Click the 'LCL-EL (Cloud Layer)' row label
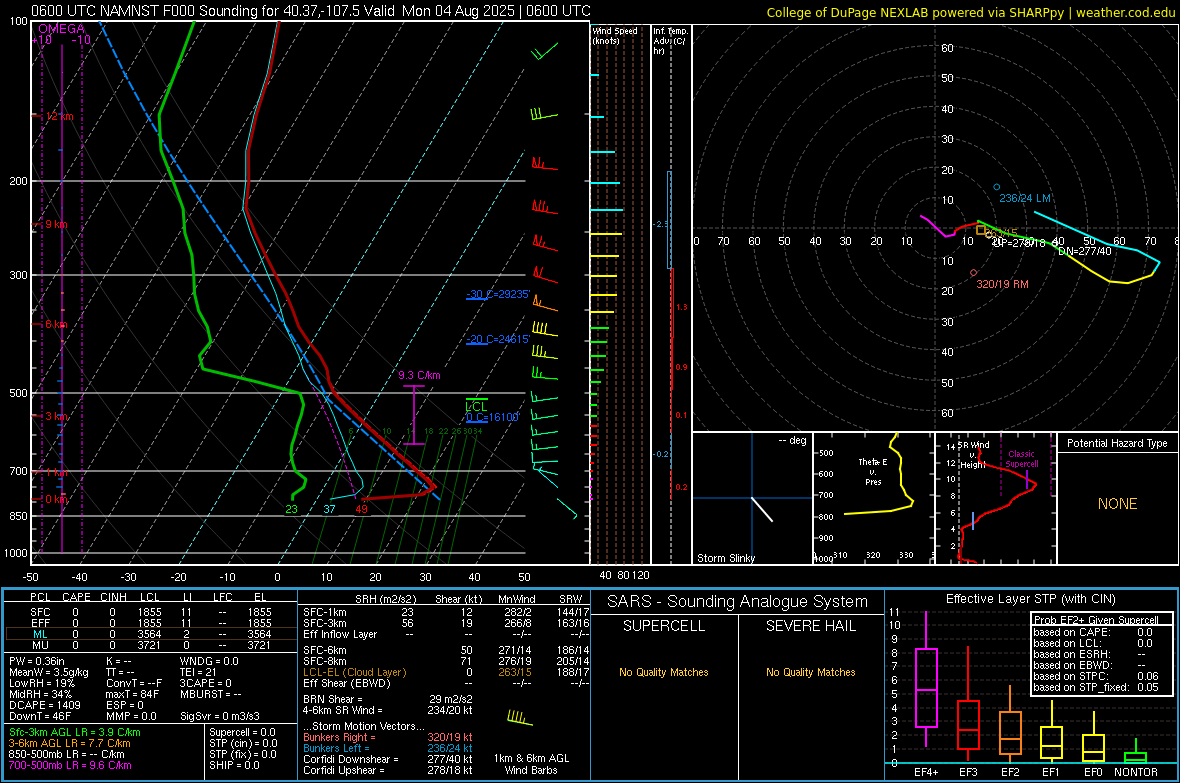The width and height of the screenshot is (1180, 783). point(354,672)
